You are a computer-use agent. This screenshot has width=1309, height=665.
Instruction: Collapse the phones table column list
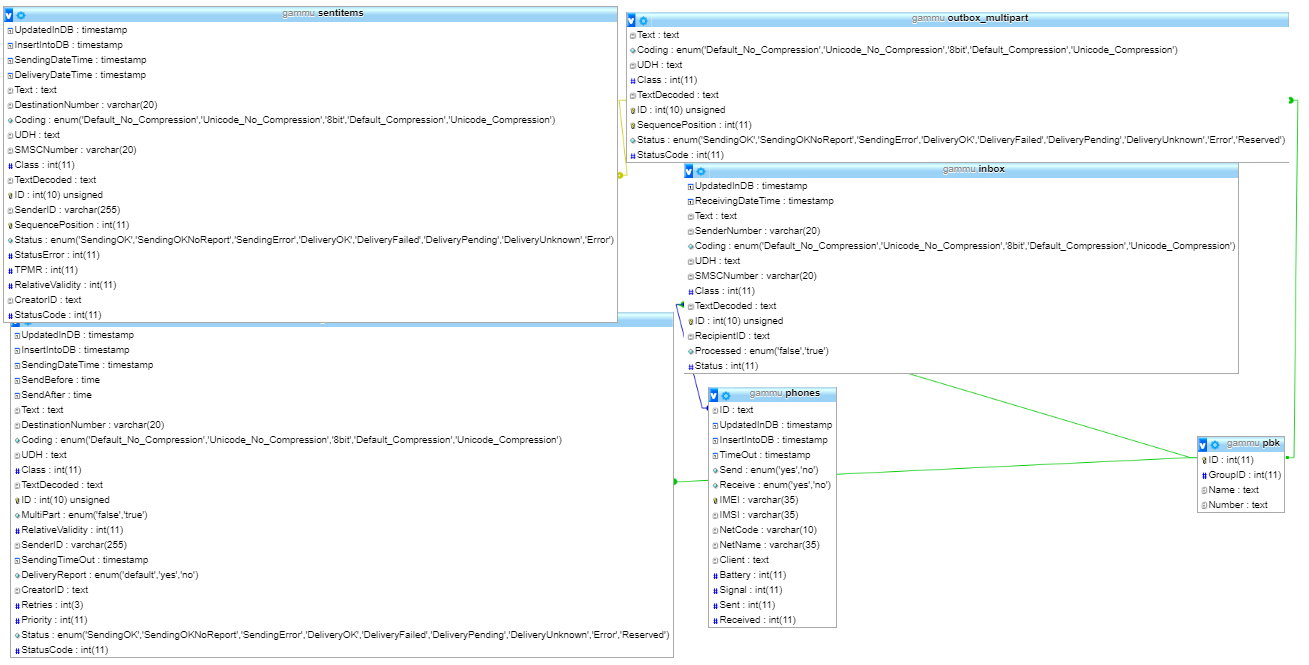[x=713, y=395]
